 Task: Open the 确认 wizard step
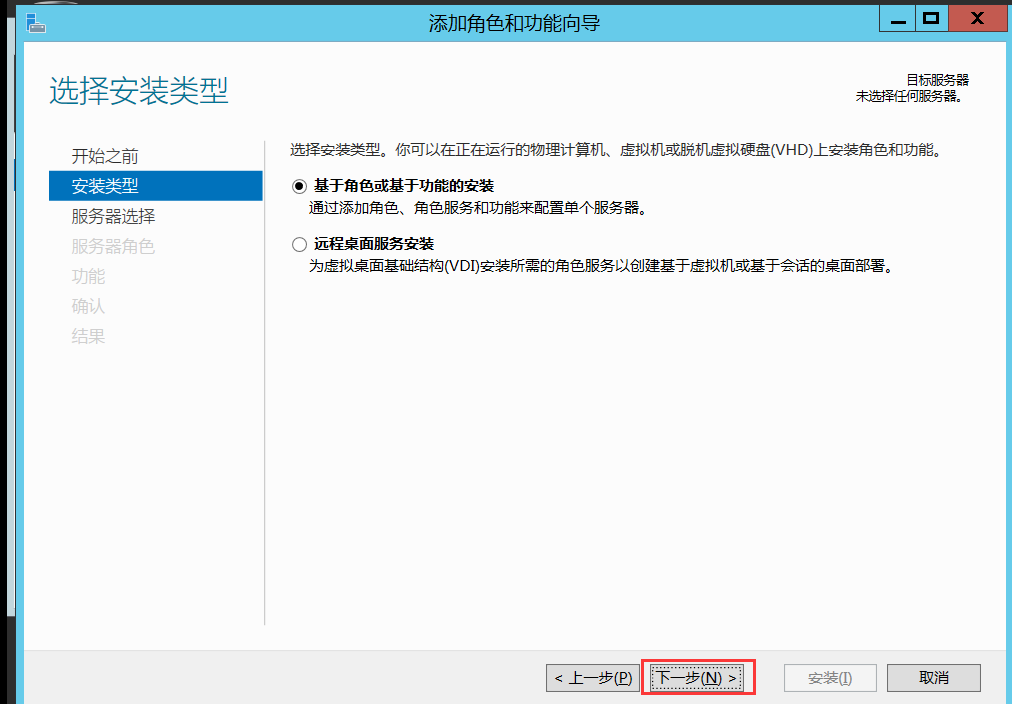[x=88, y=306]
